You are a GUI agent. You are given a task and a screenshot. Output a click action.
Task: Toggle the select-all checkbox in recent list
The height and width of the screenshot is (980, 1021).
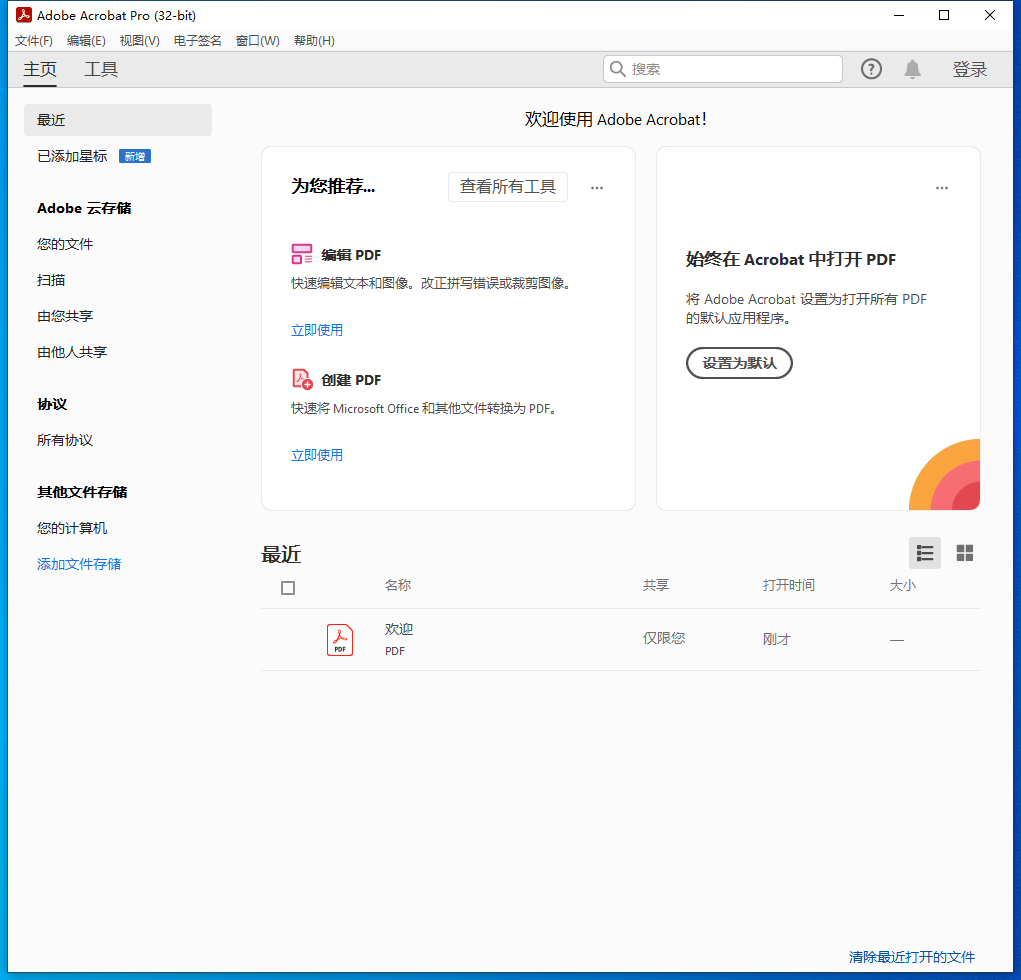pos(288,588)
